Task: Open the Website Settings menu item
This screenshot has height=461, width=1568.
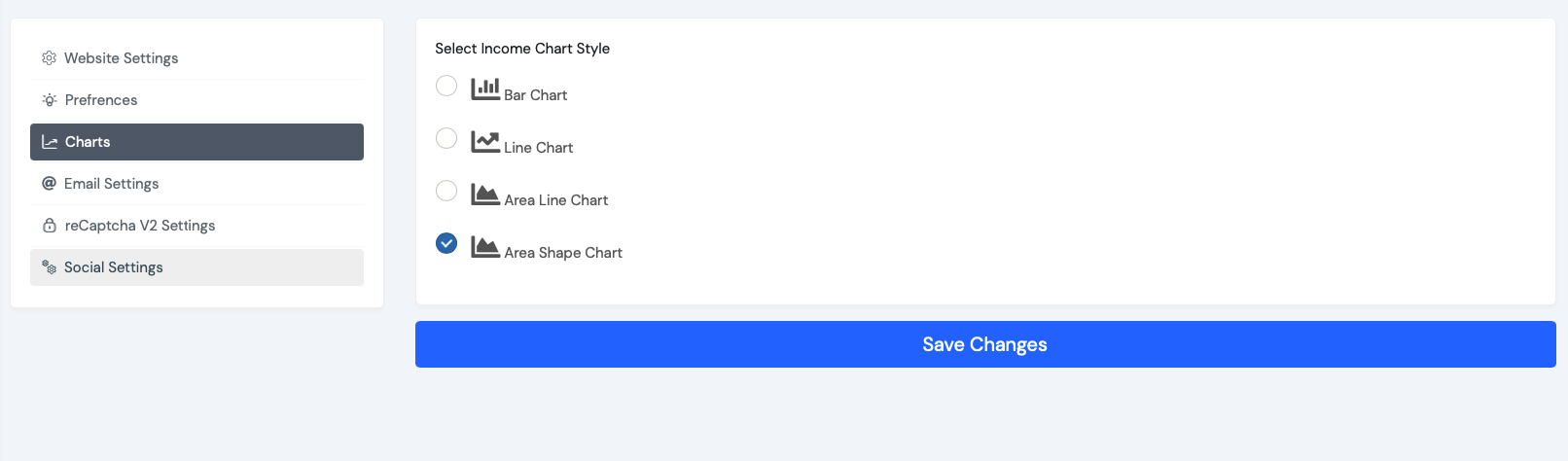Action: [196, 58]
